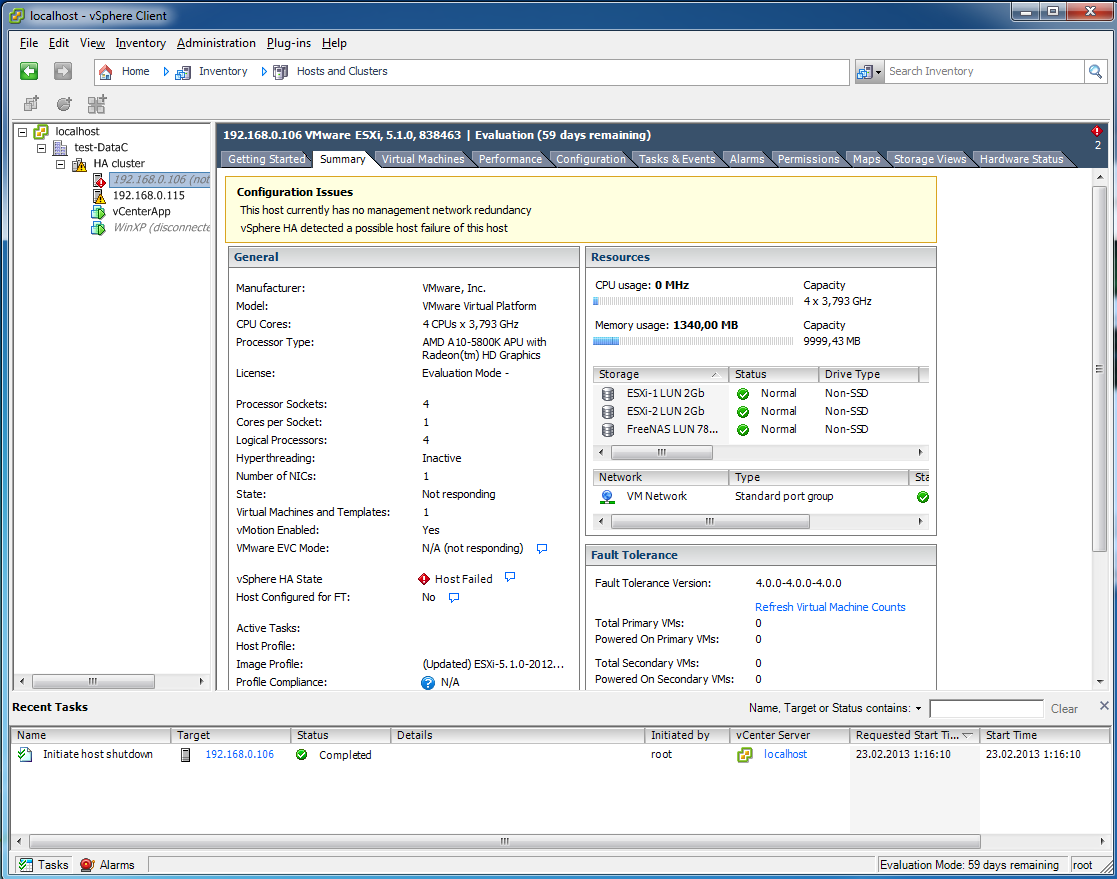Open the Administration menu

coord(216,43)
